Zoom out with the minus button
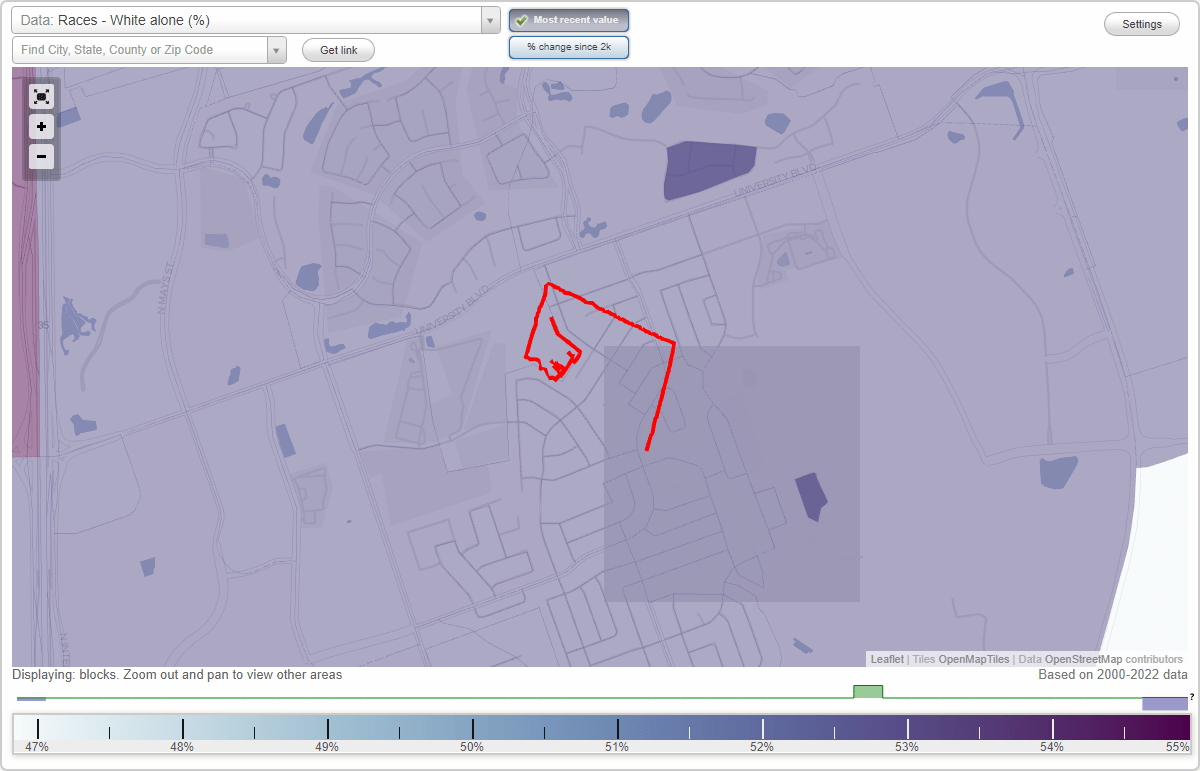The width and height of the screenshot is (1200, 771). [41, 156]
